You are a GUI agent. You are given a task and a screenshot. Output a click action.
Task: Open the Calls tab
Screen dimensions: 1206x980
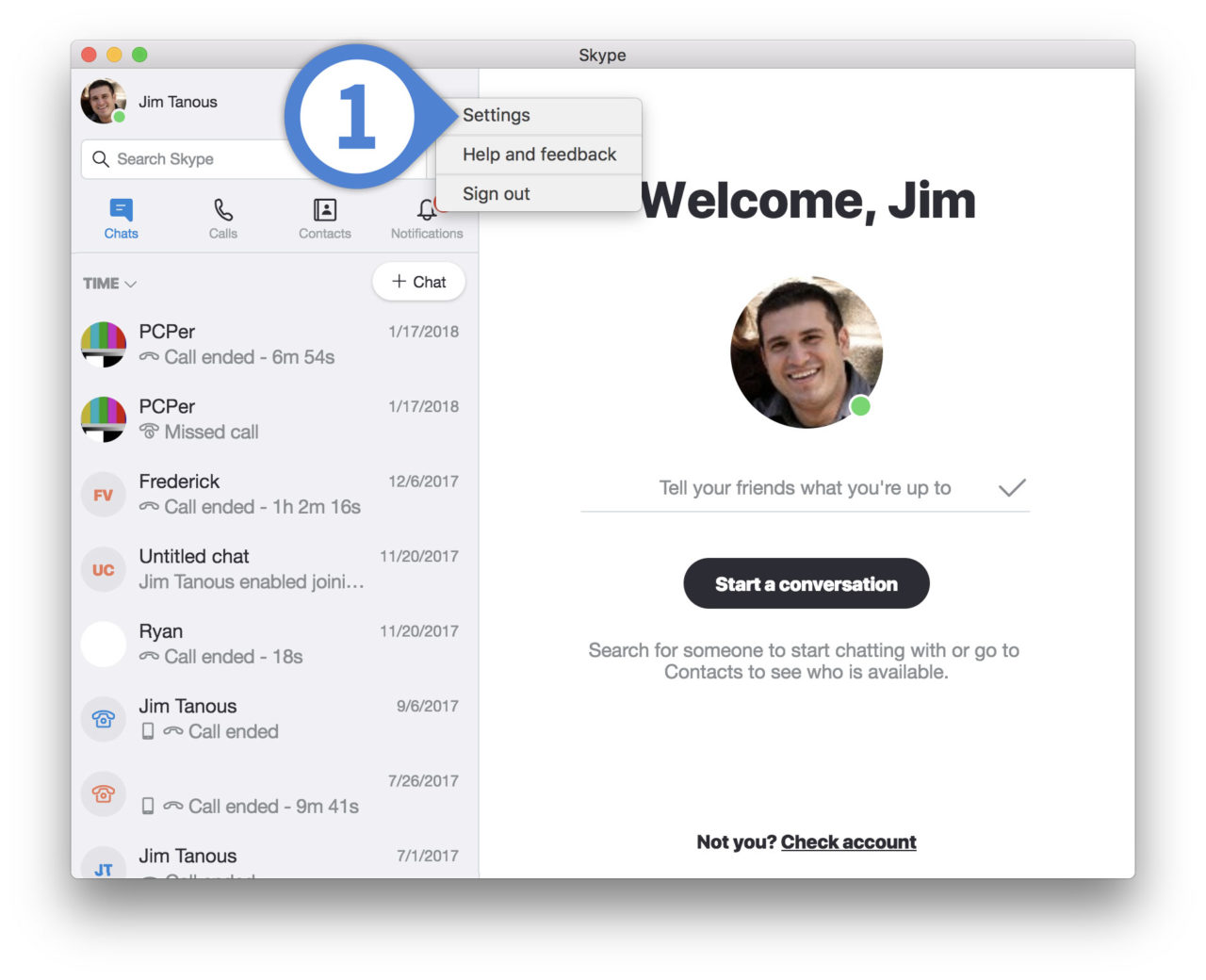tap(223, 219)
